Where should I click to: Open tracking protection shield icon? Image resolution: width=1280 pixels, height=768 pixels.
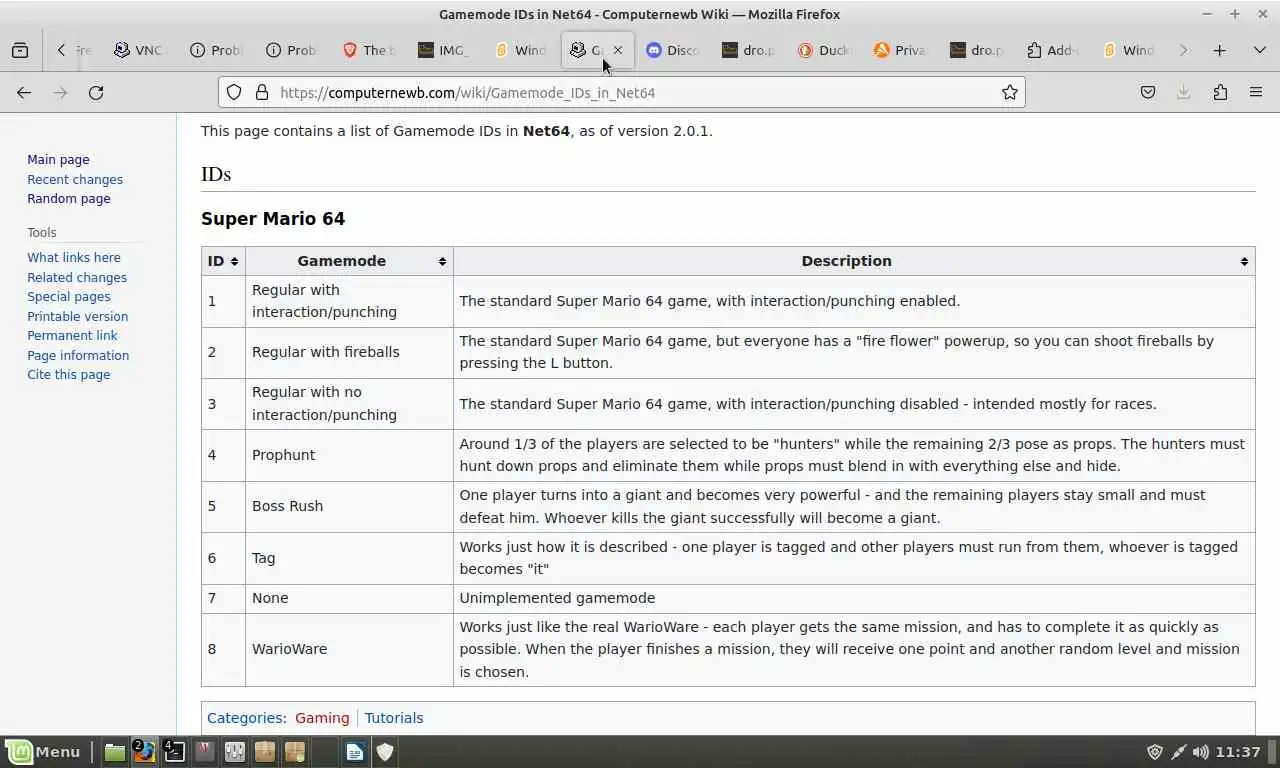234,92
